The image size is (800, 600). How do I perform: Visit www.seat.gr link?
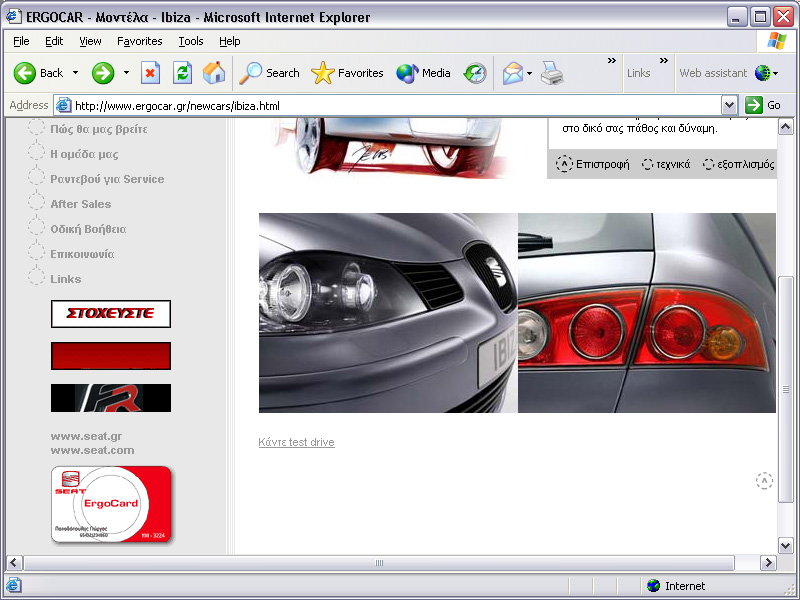pyautogui.click(x=86, y=436)
